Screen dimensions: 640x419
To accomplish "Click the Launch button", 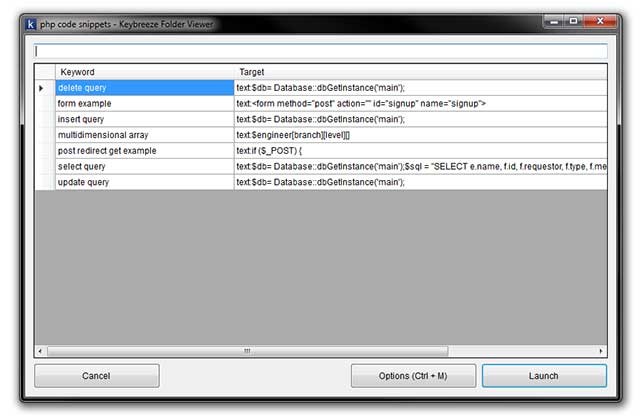I will (x=544, y=376).
